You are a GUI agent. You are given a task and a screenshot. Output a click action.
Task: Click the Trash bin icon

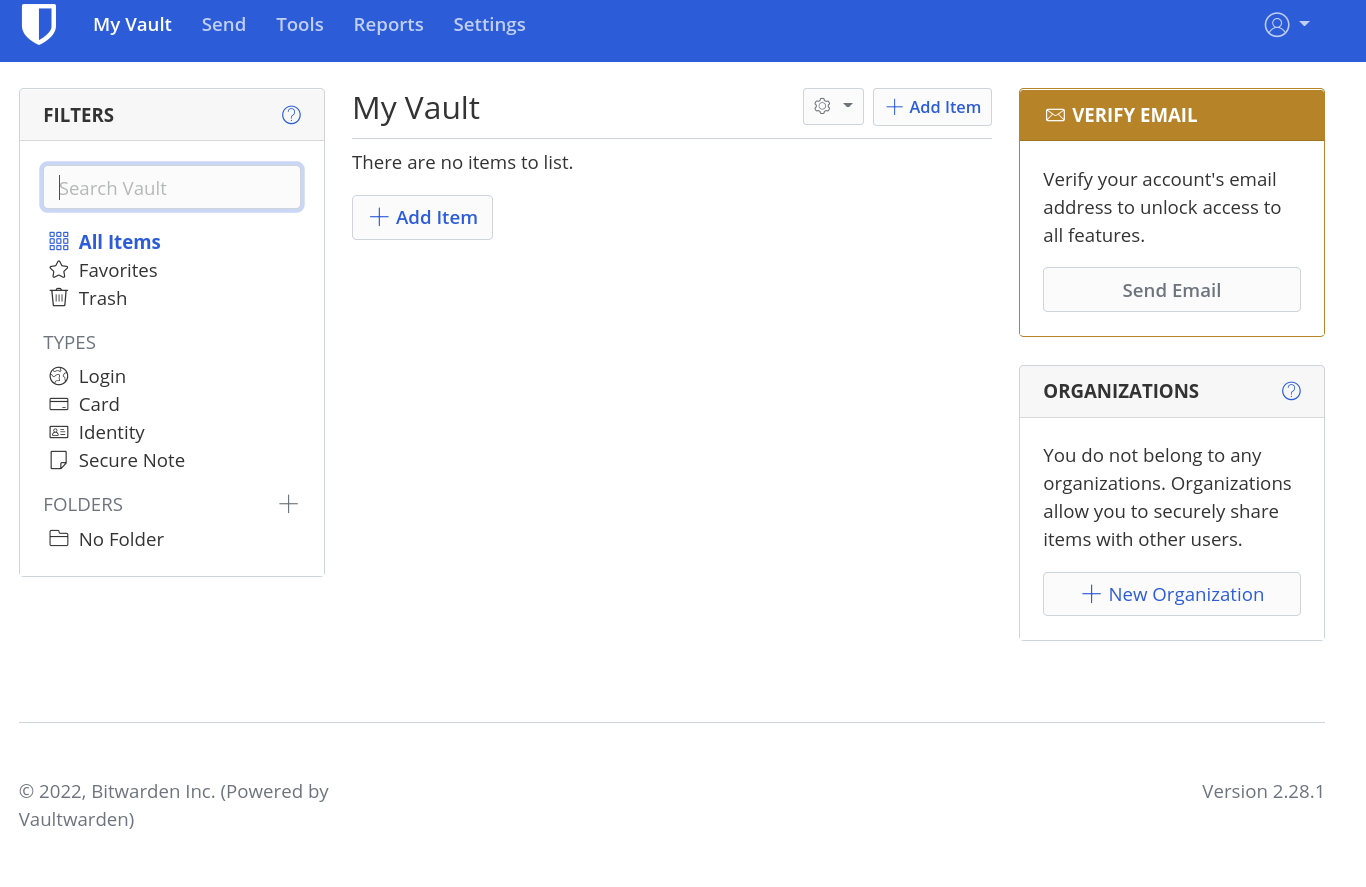pos(59,298)
